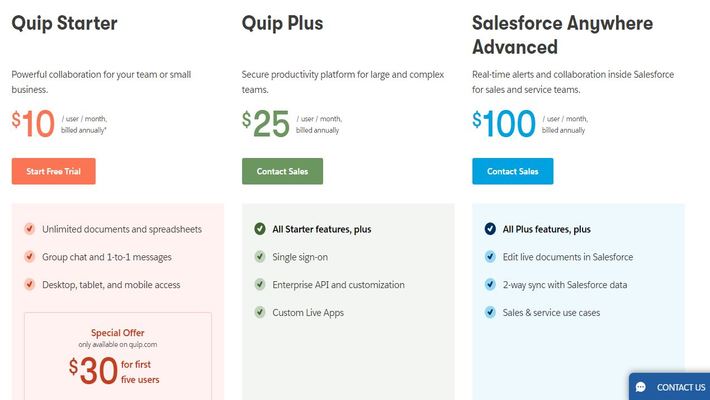Click checkmark beside Edit live documents in Salesforce

pos(490,257)
